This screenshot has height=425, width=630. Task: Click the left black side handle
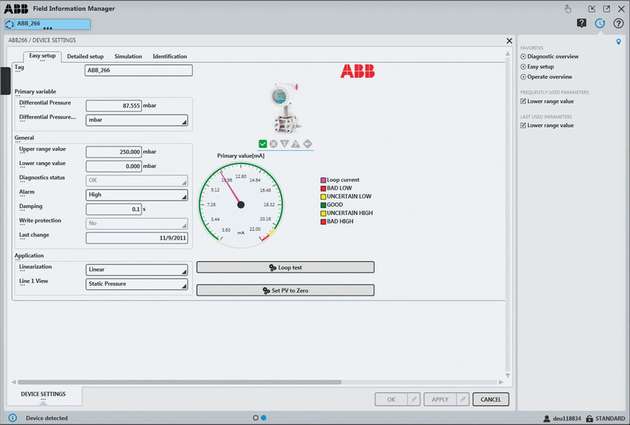pos(5,81)
